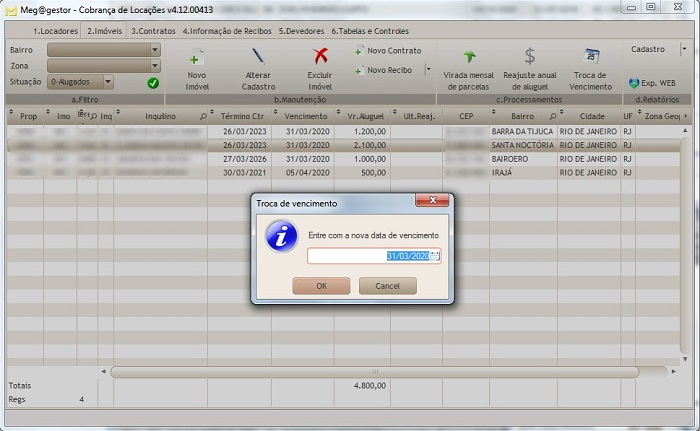Click the info icon in dialog
Image resolution: width=700 pixels, height=431 pixels.
point(281,236)
